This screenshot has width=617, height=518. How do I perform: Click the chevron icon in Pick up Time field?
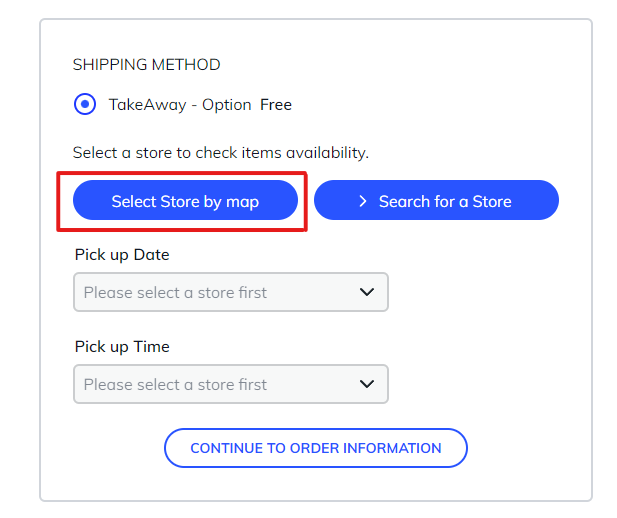[x=367, y=384]
